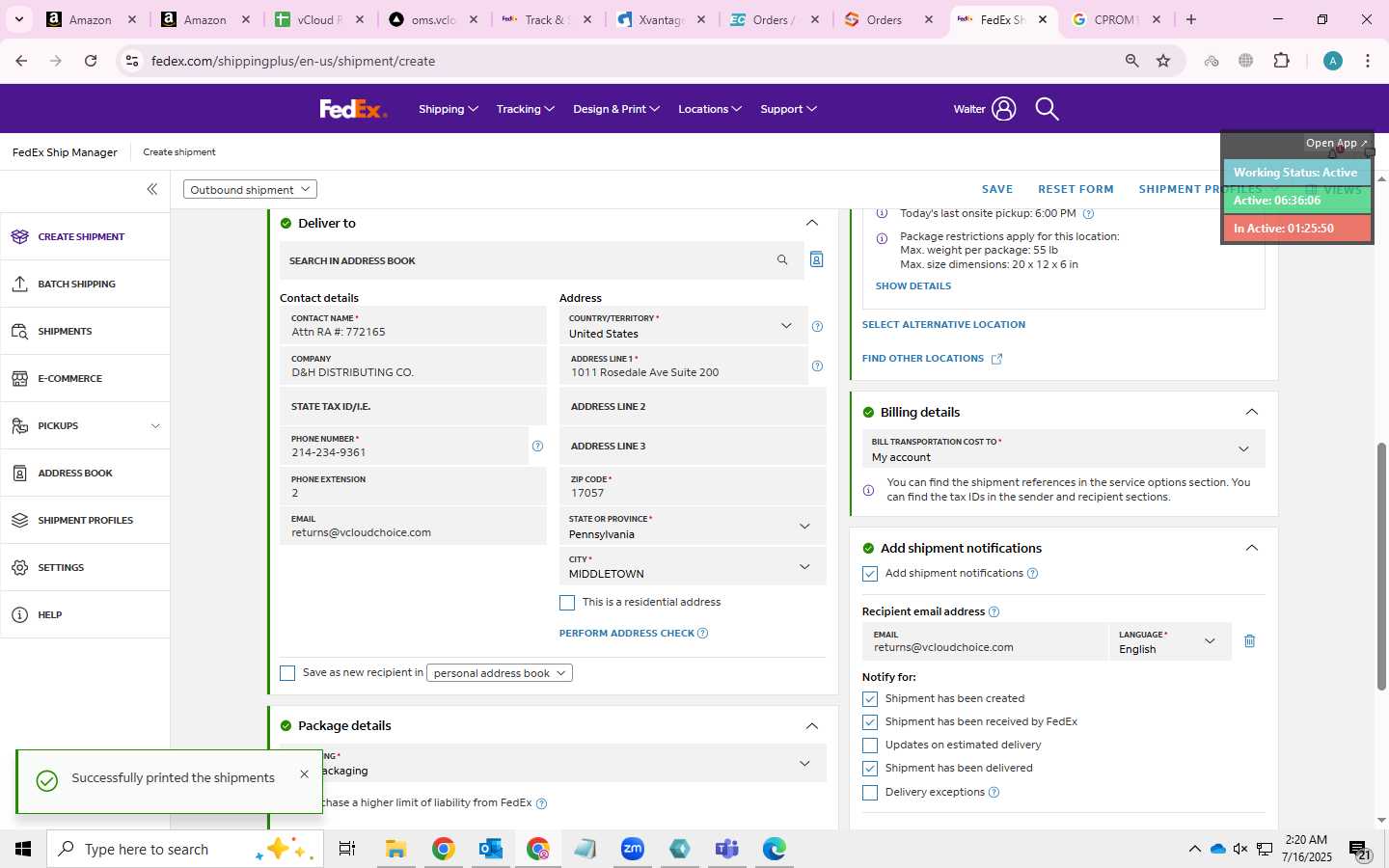Click SAVE button
Image resolution: width=1389 pixels, height=868 pixels.
tap(997, 189)
